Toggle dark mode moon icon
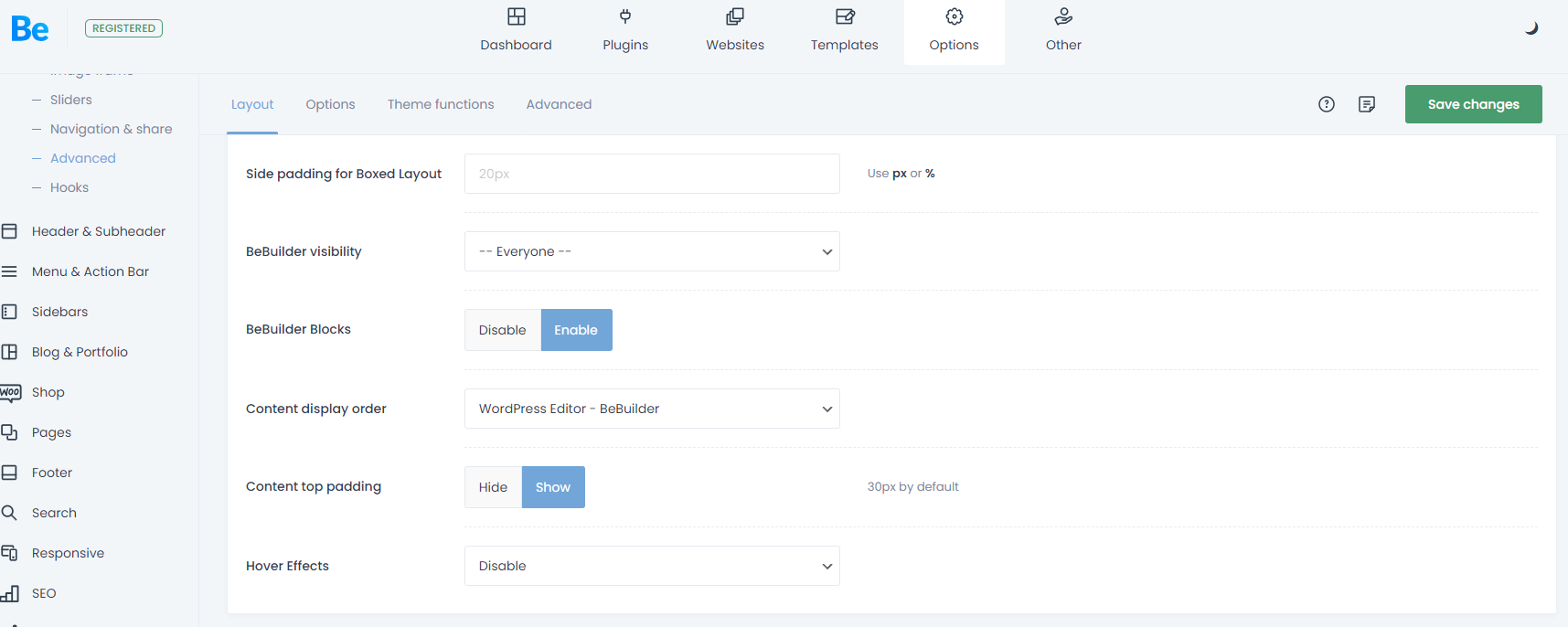 click(1531, 28)
